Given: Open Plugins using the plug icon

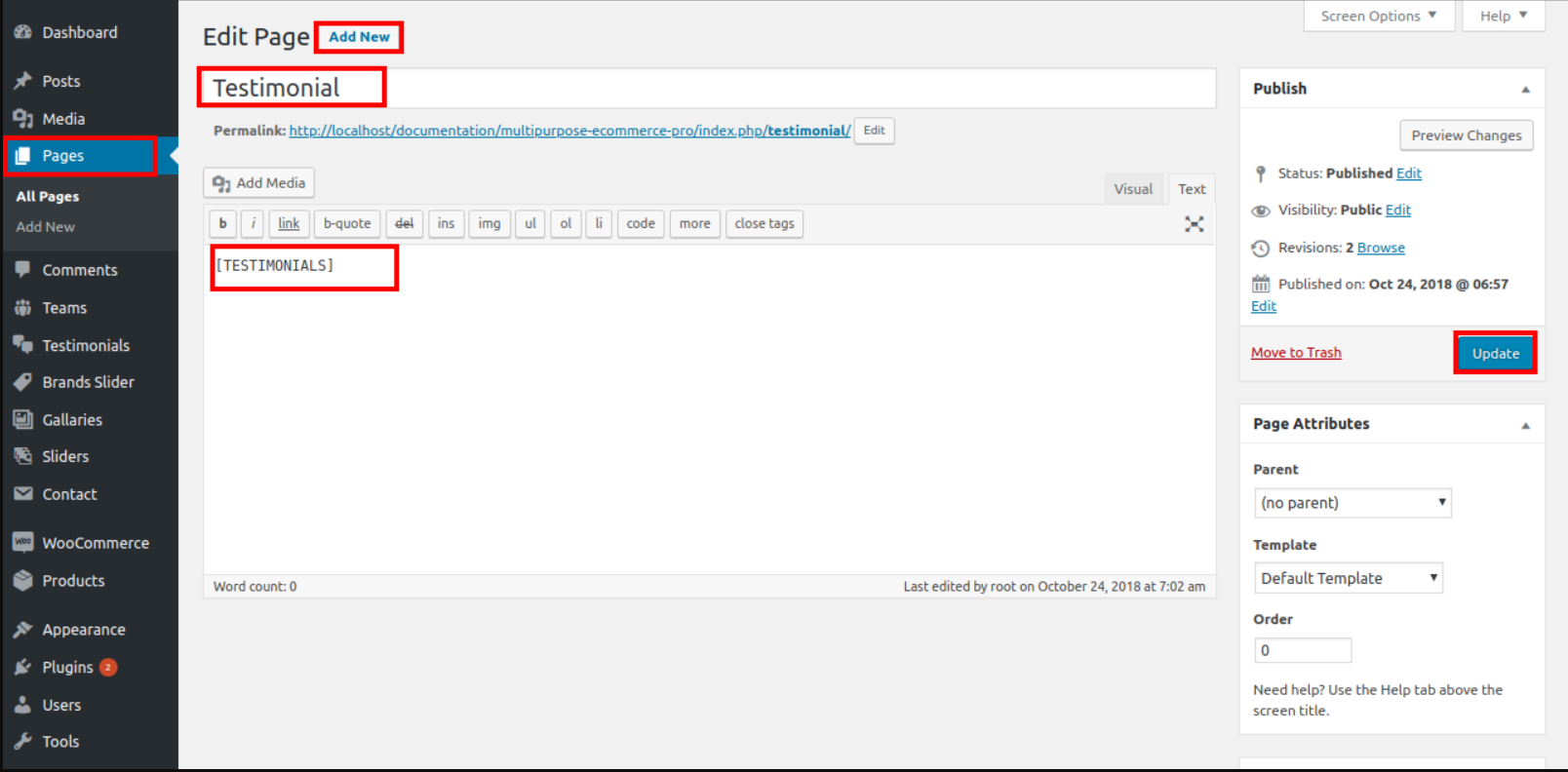Looking at the screenshot, I should [22, 668].
